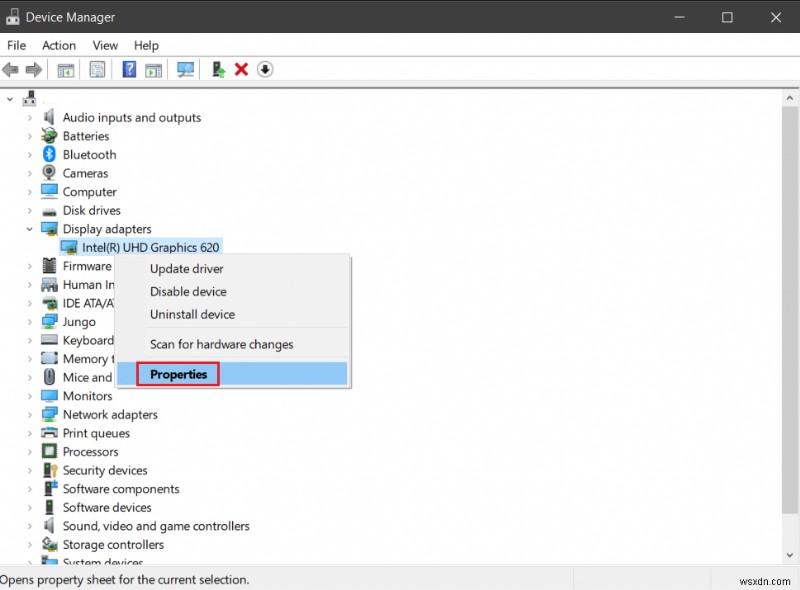Image resolution: width=800 pixels, height=590 pixels.
Task: Select the Print queues row
Action: pos(96,433)
